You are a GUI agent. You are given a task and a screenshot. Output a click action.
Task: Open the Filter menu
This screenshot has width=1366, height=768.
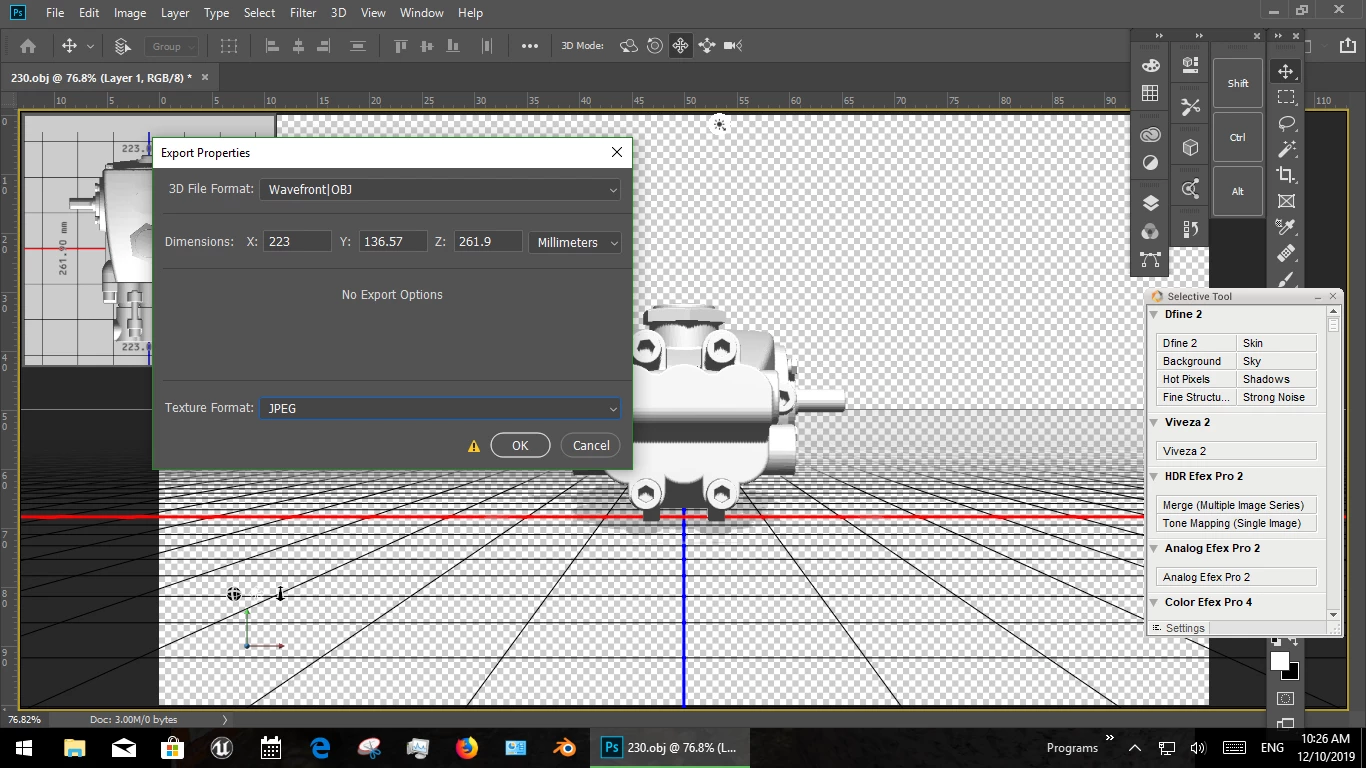coord(302,13)
